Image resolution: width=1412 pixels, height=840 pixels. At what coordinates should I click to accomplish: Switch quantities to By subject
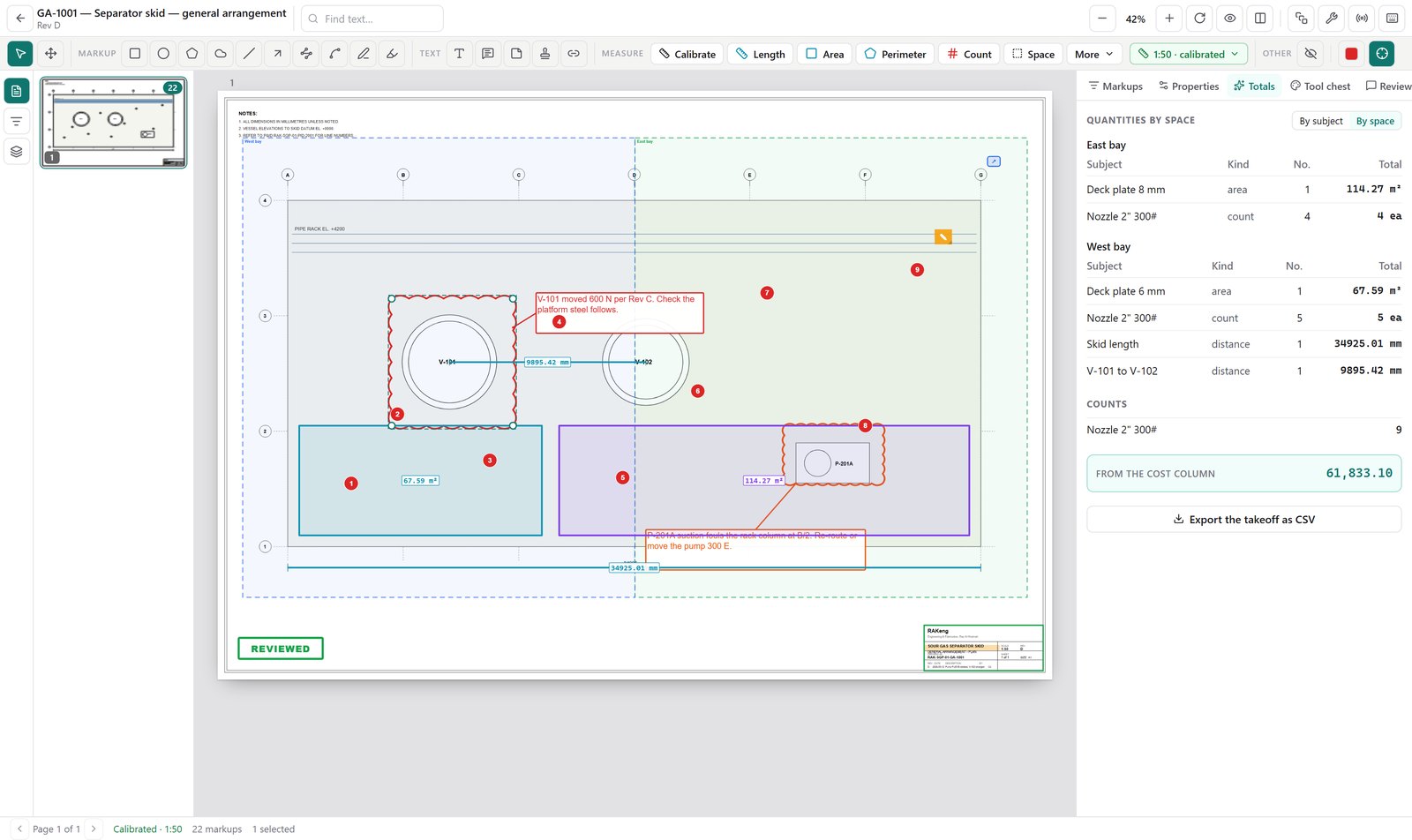[x=1320, y=121]
